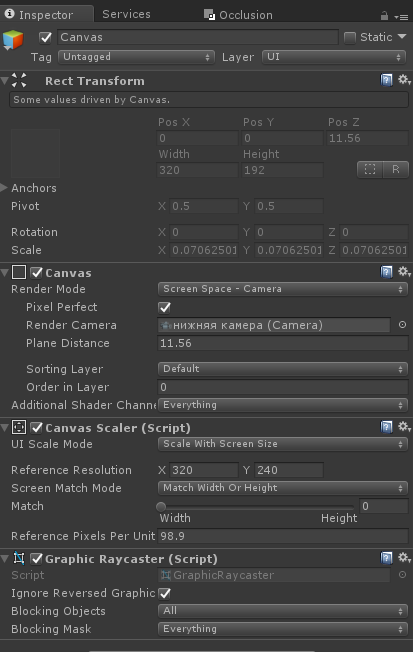Click the Render Camera object picker circle
Screen dimensions: 413x652
[402, 325]
